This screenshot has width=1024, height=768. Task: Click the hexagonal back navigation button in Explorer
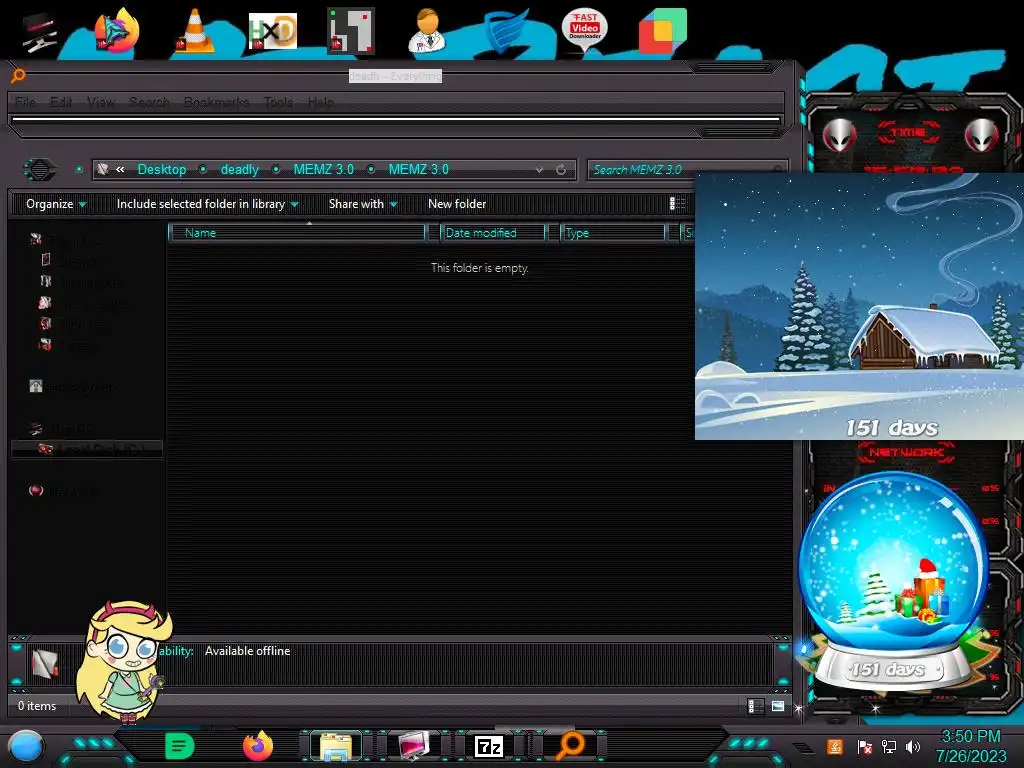pyautogui.click(x=40, y=170)
